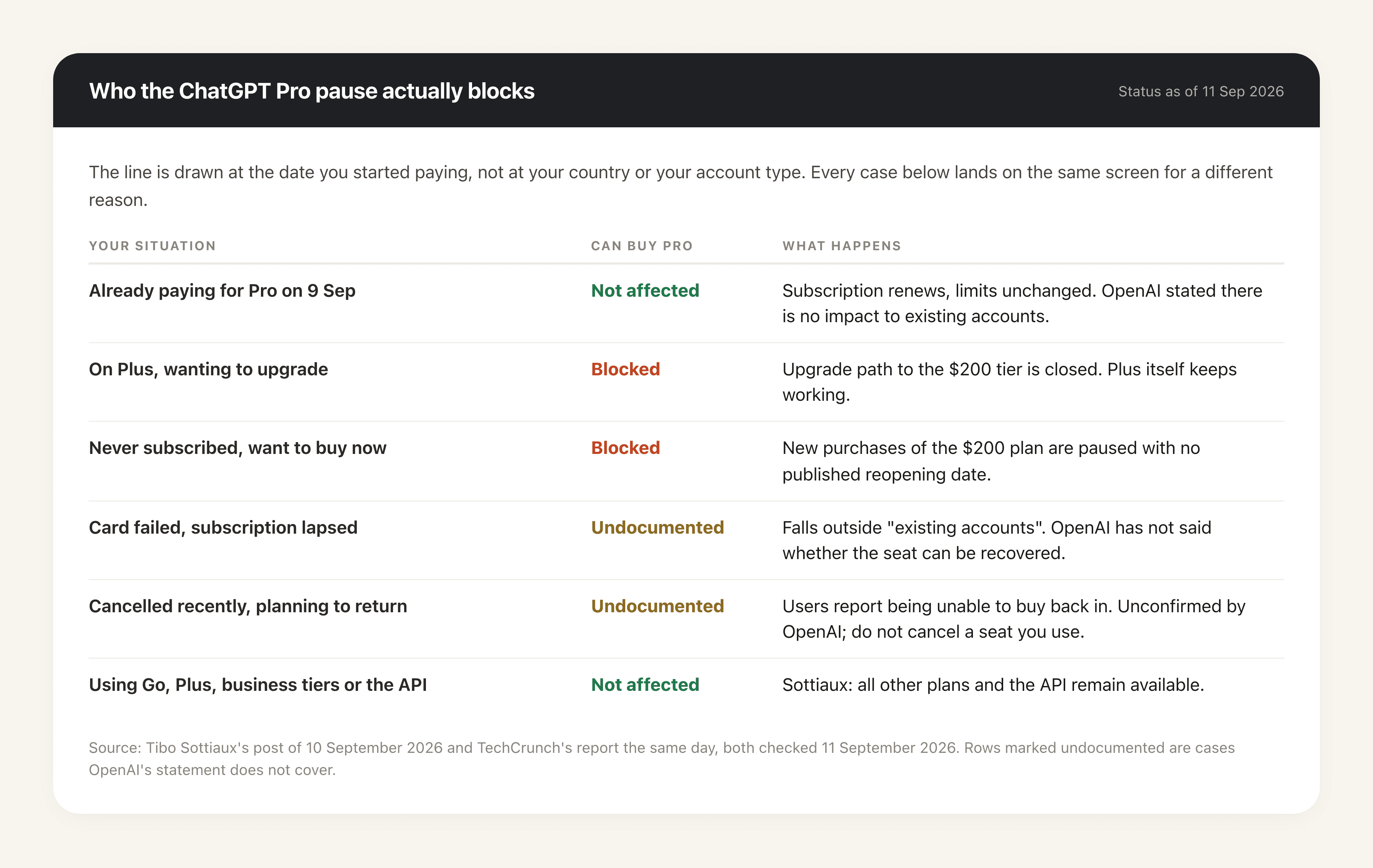The image size is (1373, 868).
Task: Click 'Blocked' status in the Never subscribed row
Action: 626,448
